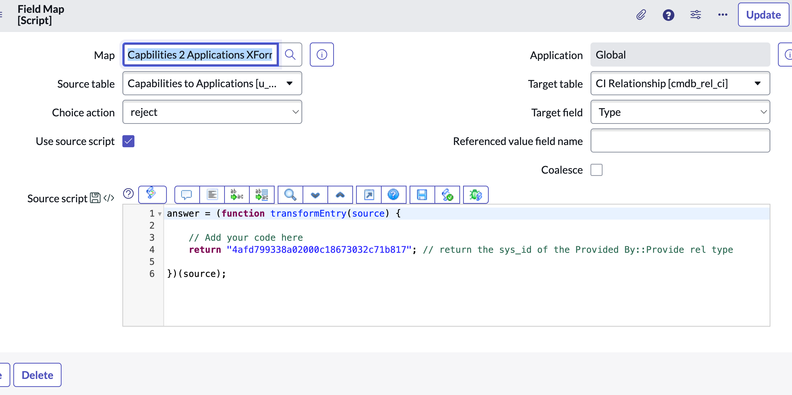Click the '})(source);' line in editor
Image resolution: width=792 pixels, height=395 pixels.
196,273
